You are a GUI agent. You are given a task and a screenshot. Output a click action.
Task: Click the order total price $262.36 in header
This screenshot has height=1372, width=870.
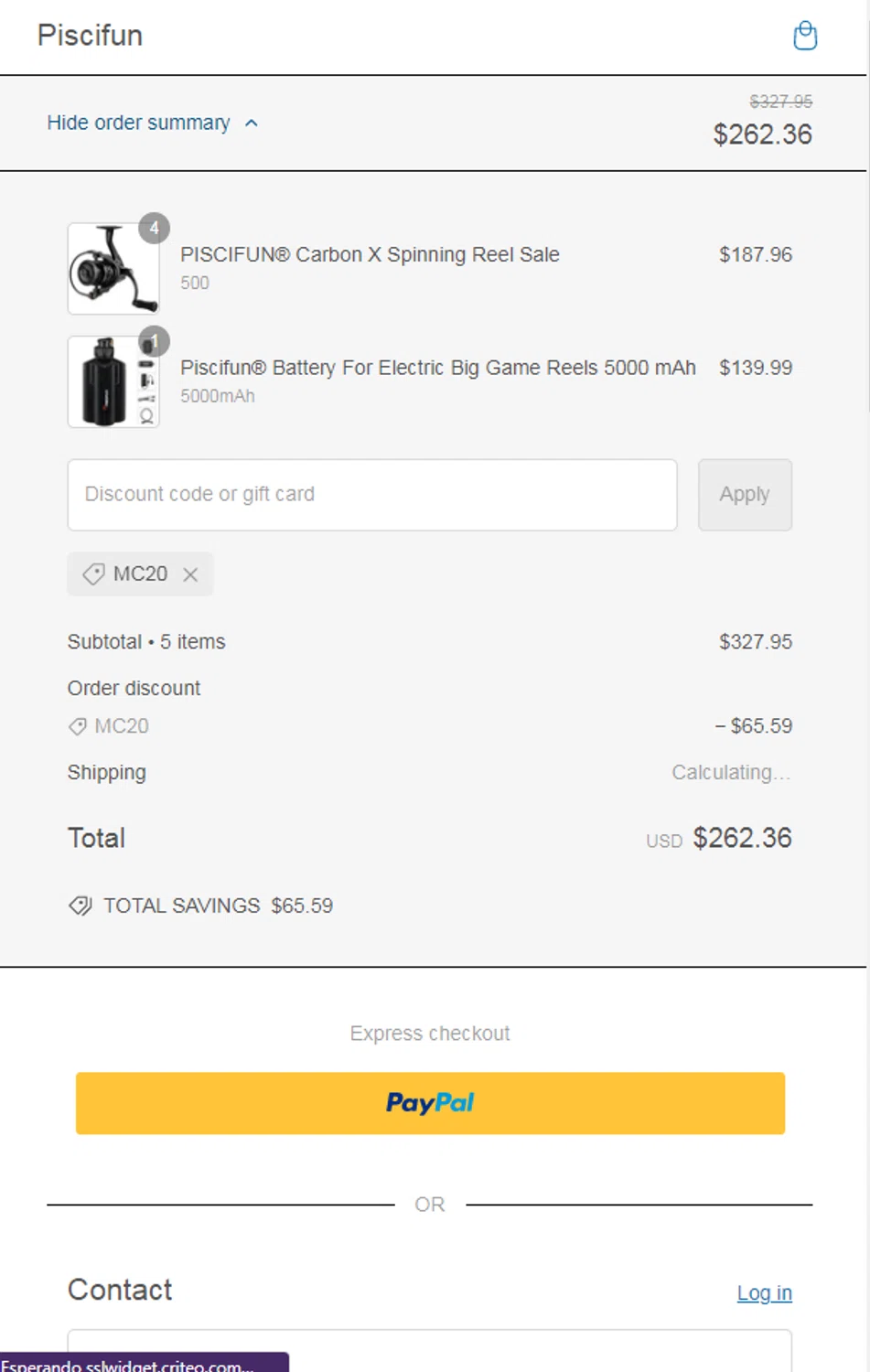762,134
